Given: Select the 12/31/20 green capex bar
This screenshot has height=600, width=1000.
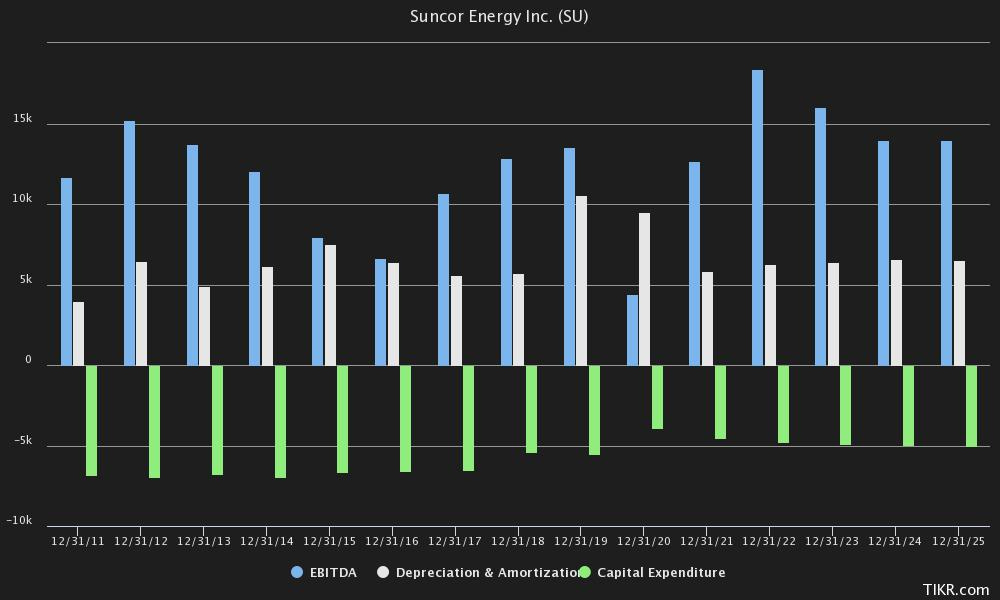Looking at the screenshot, I should (657, 397).
